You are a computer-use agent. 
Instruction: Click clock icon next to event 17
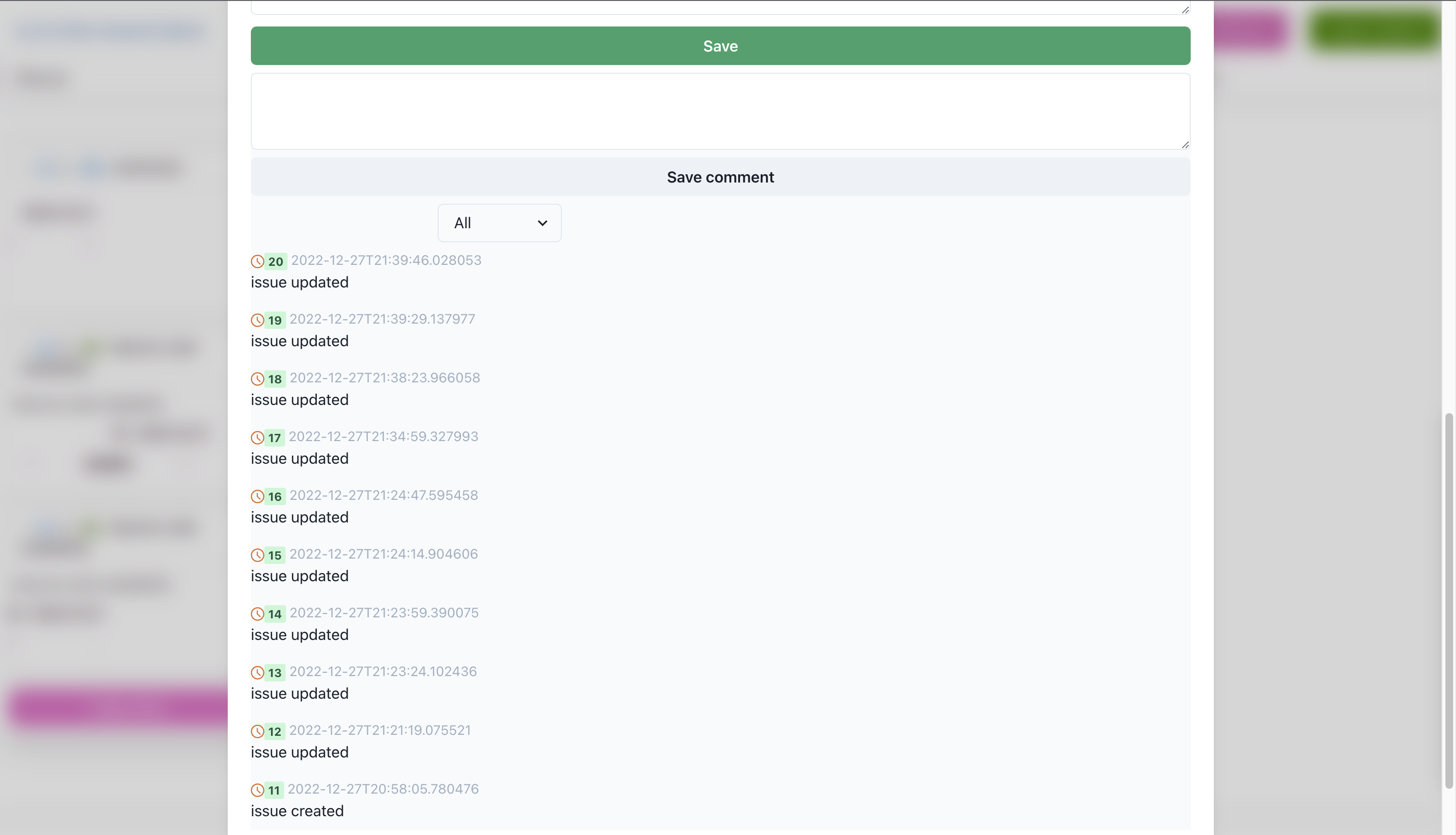(x=258, y=438)
